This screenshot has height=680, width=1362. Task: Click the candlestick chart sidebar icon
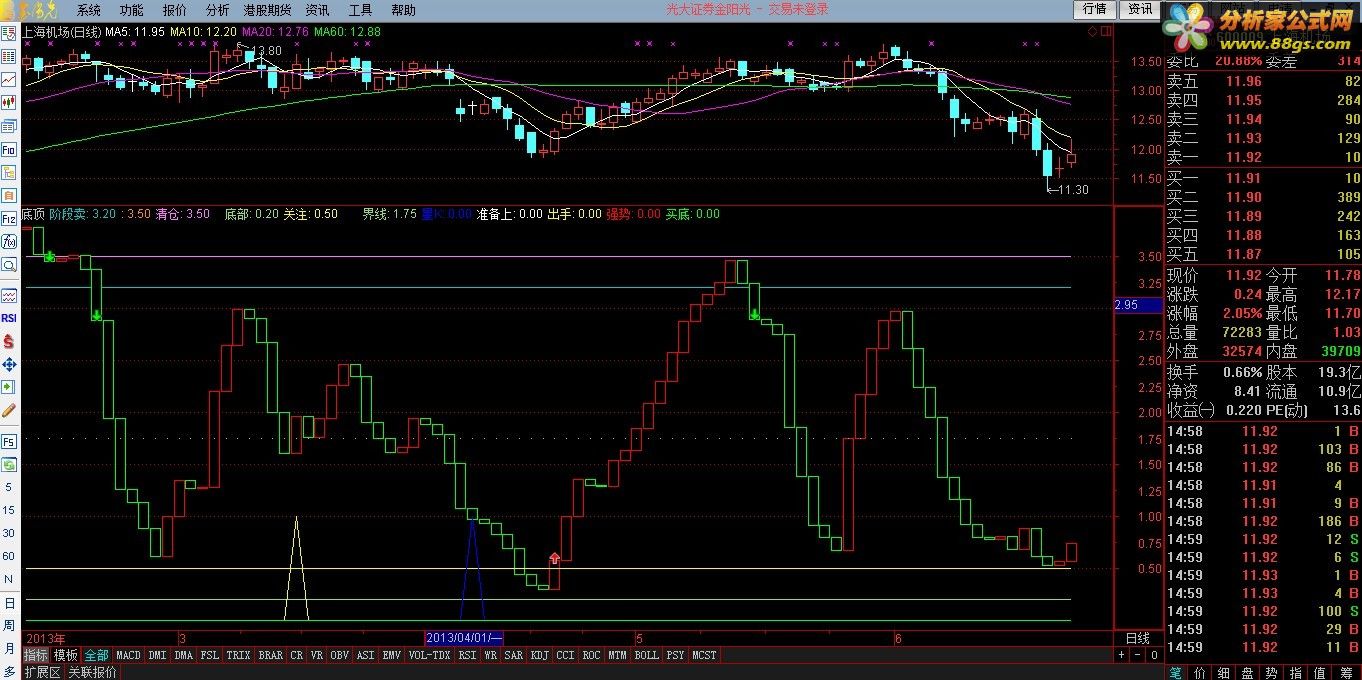pos(9,103)
